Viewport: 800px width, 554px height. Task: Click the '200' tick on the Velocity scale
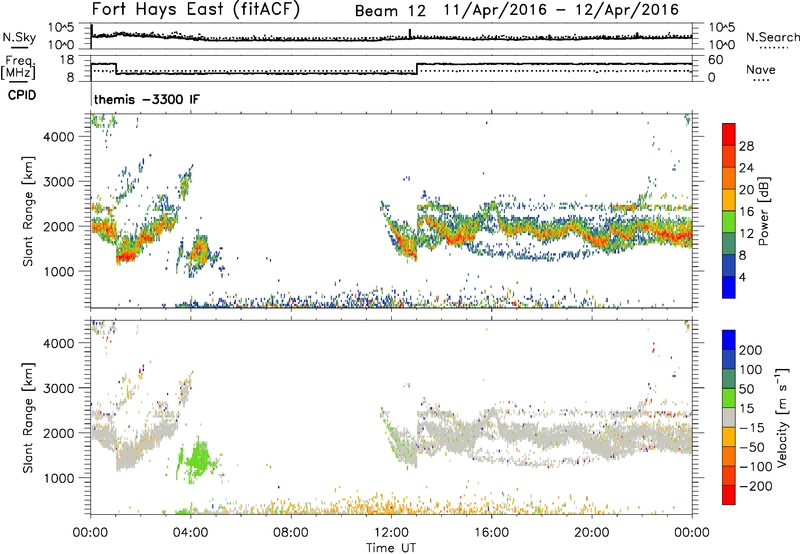pos(751,350)
